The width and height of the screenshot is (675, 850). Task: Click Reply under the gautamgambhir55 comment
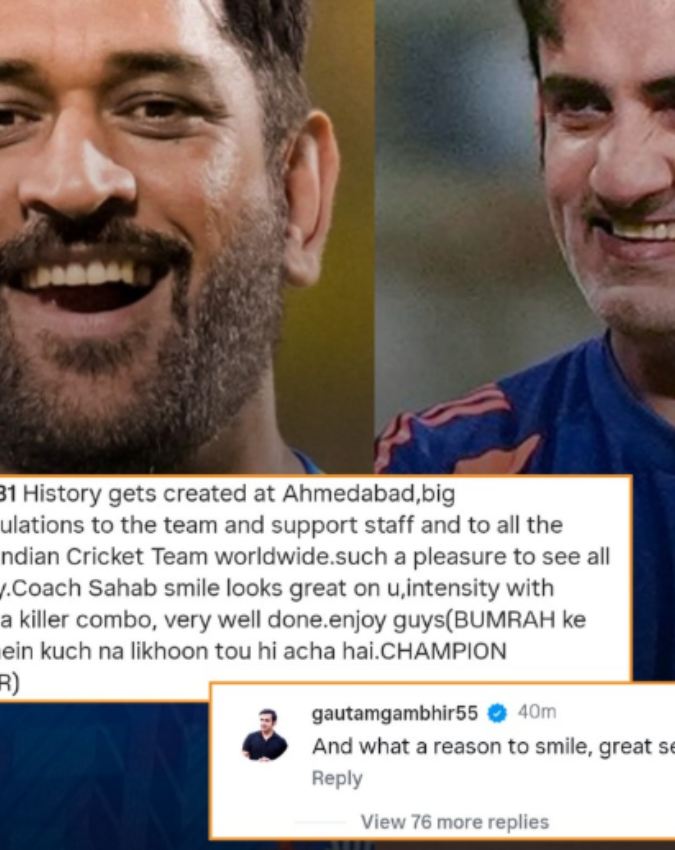coord(337,778)
